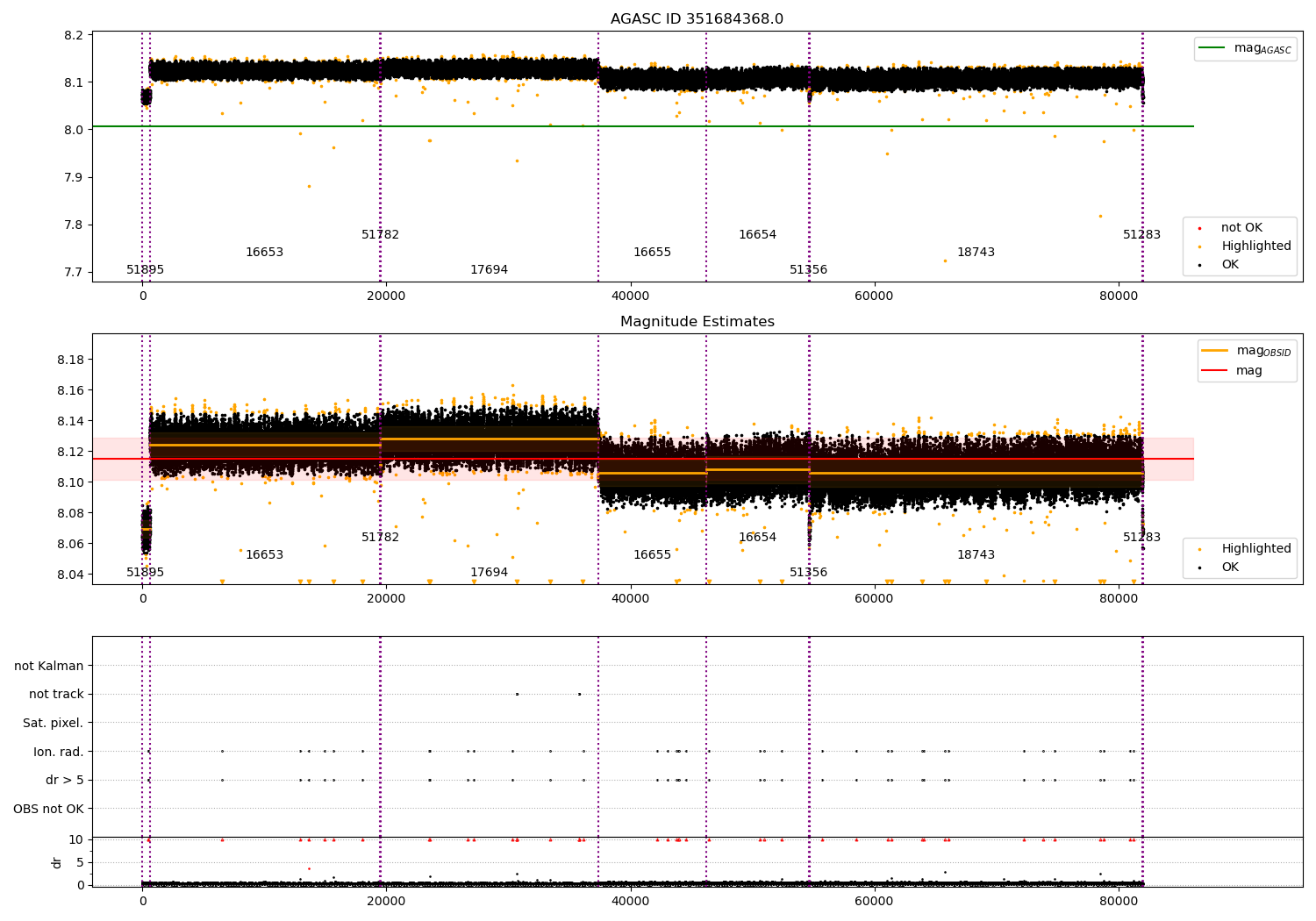This screenshot has width=1316, height=921.
Task: Click the 'not track' row label
Action: click(x=56, y=695)
